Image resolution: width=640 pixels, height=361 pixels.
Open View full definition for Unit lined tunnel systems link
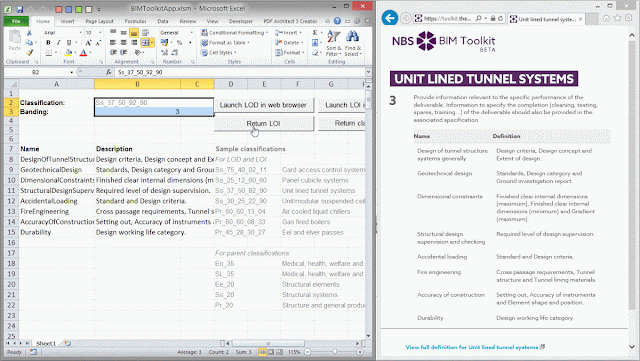click(472, 347)
